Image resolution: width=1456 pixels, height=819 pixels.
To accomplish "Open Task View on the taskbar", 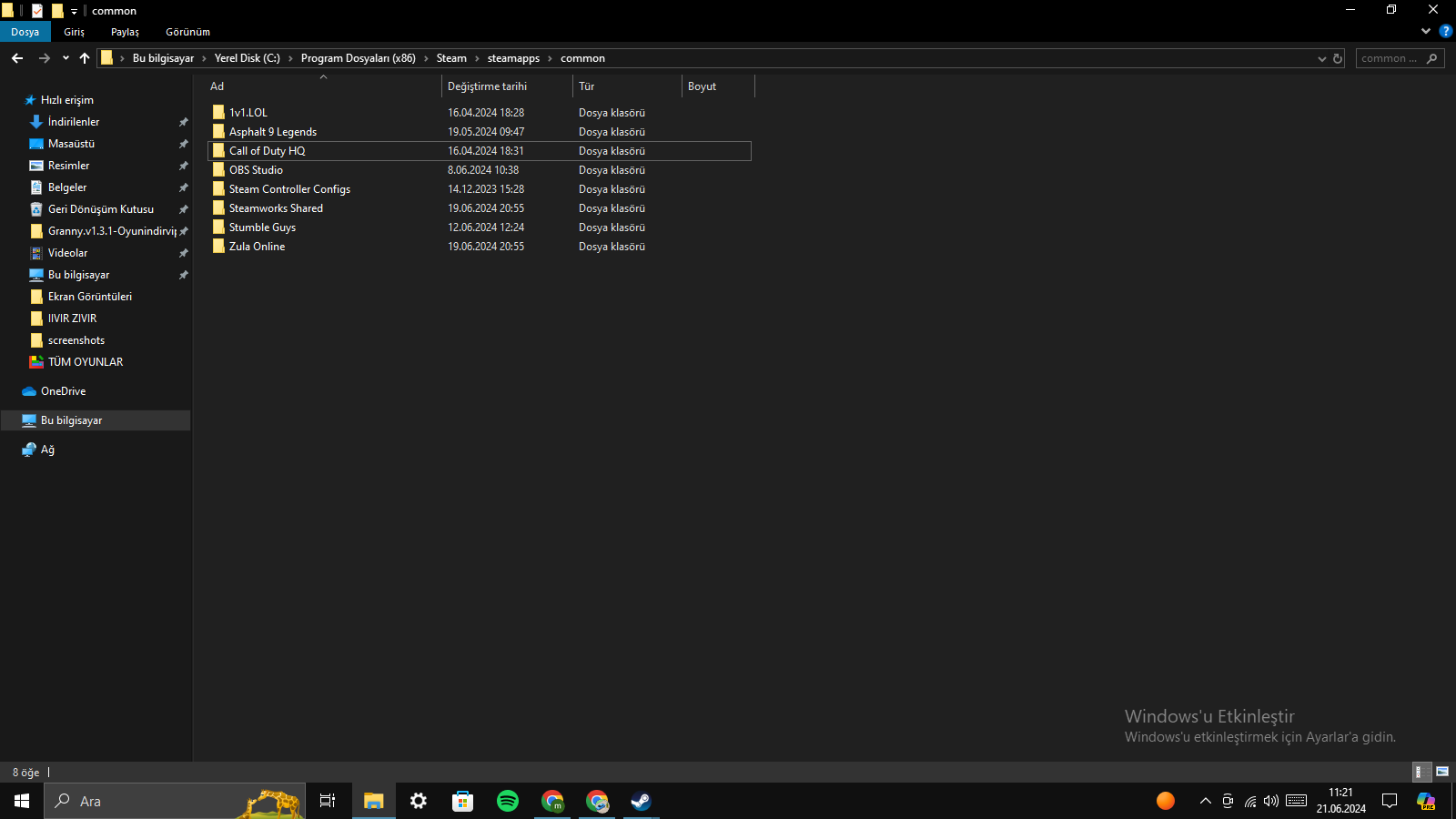I will 328,801.
